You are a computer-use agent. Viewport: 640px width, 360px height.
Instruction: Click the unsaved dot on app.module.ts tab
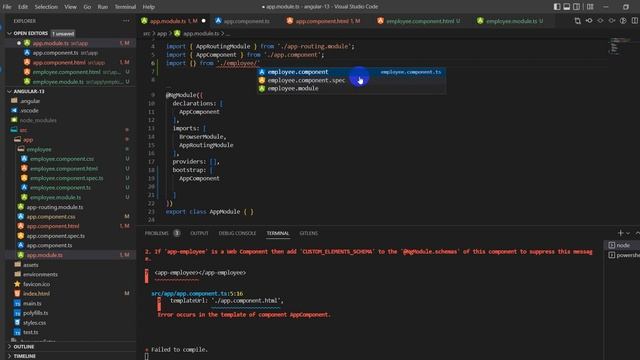pos(203,21)
